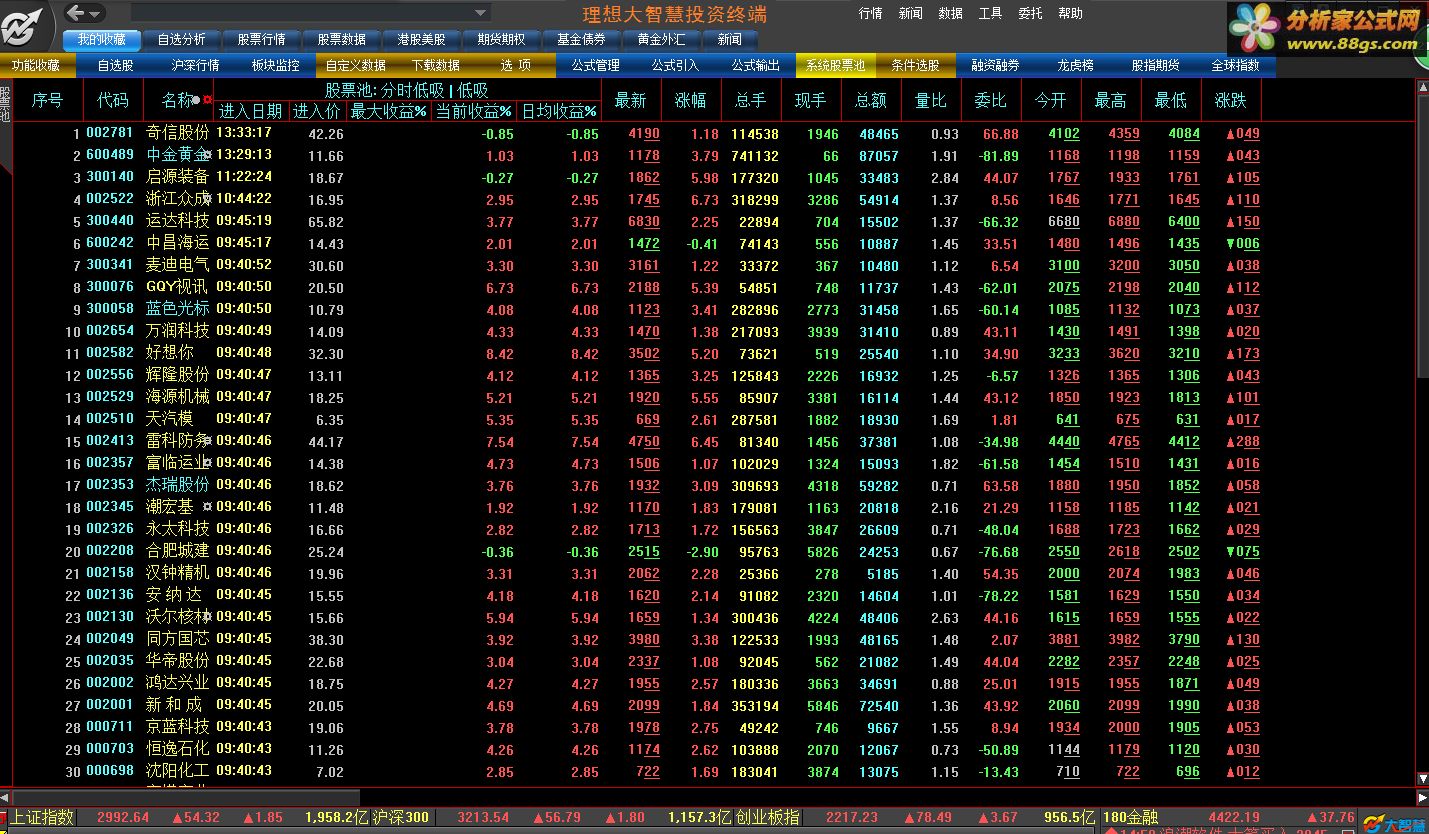Open 全球指数

(x=1236, y=65)
